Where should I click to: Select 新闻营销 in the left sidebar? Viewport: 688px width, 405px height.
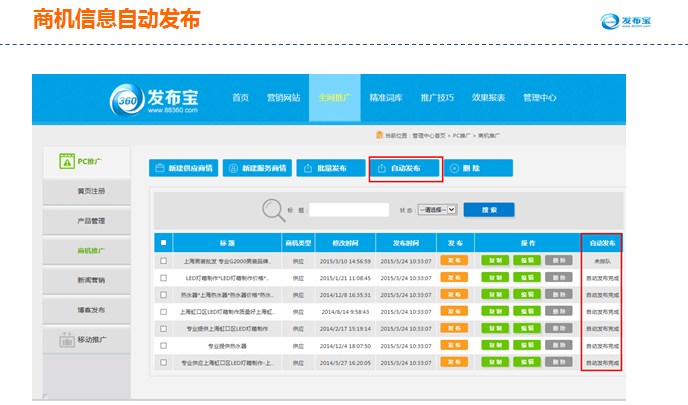(x=90, y=280)
